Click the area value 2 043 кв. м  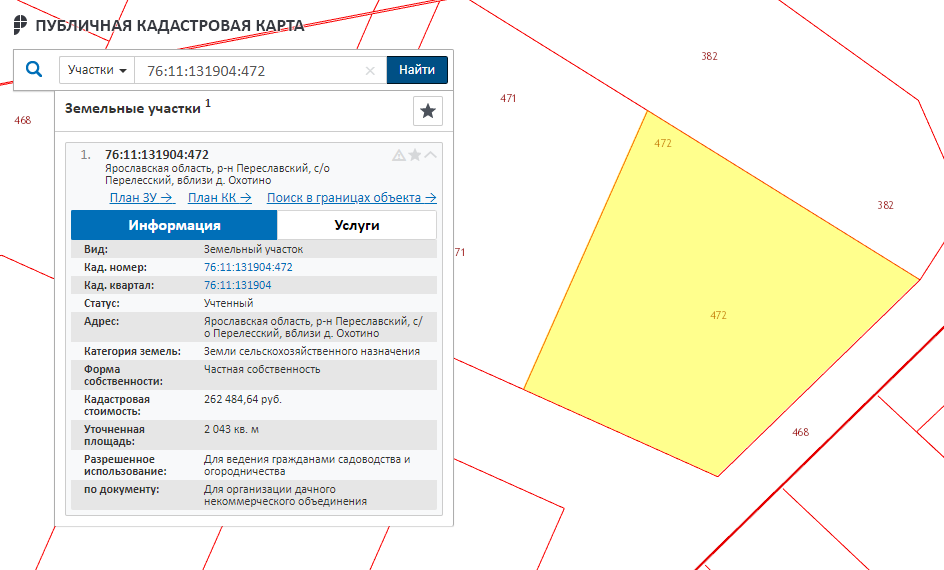[231, 429]
